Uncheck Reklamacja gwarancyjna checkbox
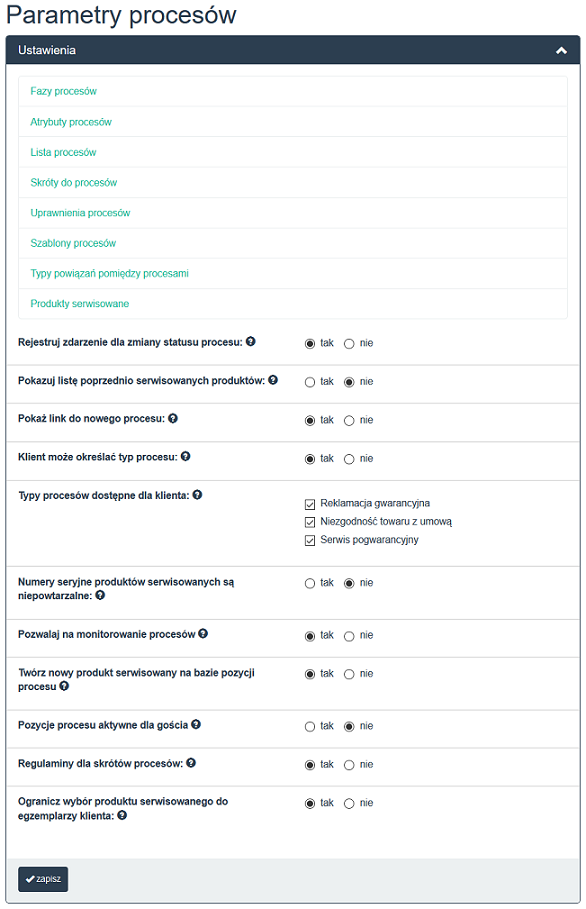 310,504
